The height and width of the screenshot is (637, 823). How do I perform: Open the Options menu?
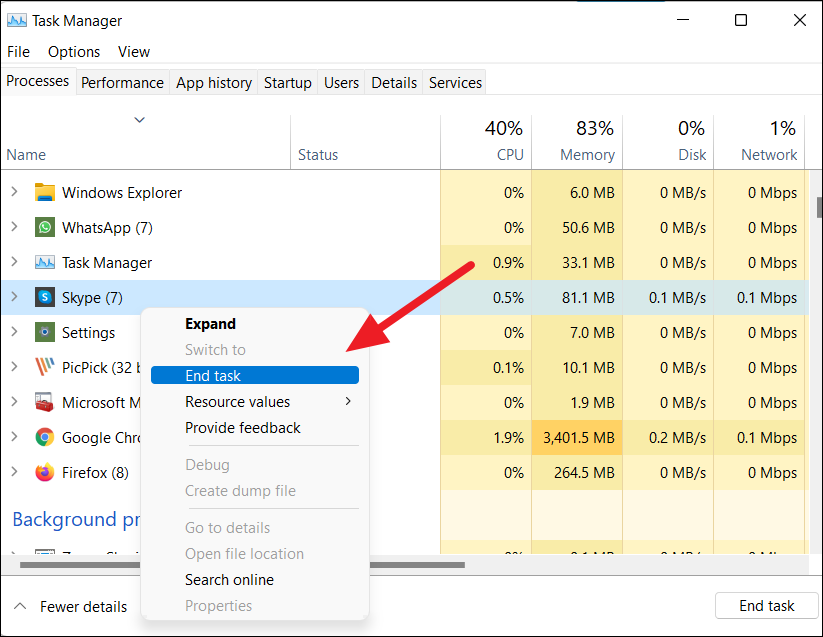click(x=74, y=52)
